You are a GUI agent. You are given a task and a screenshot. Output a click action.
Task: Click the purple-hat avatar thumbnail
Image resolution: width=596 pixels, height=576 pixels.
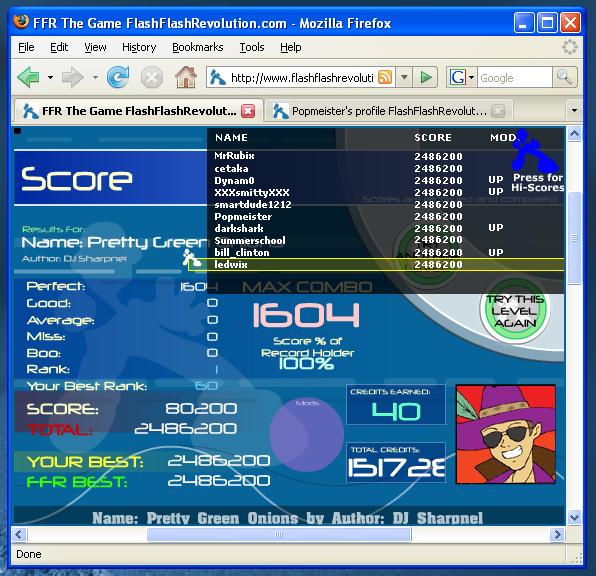(x=506, y=434)
